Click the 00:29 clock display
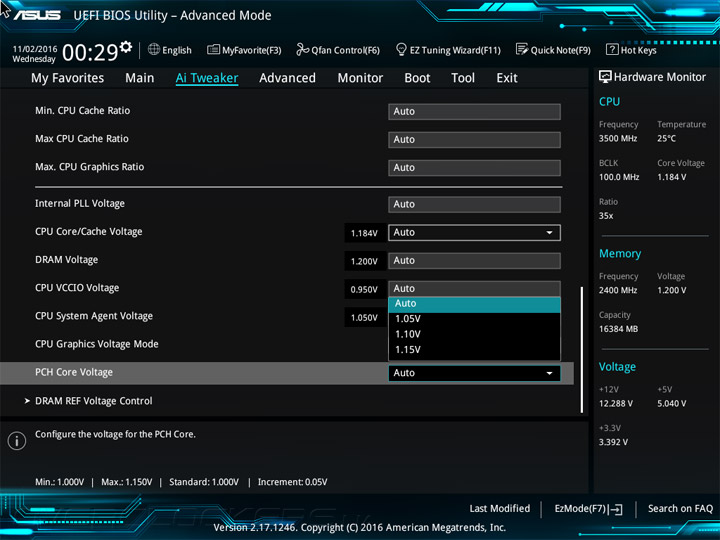Viewport: 720px width, 540px height. pos(90,52)
